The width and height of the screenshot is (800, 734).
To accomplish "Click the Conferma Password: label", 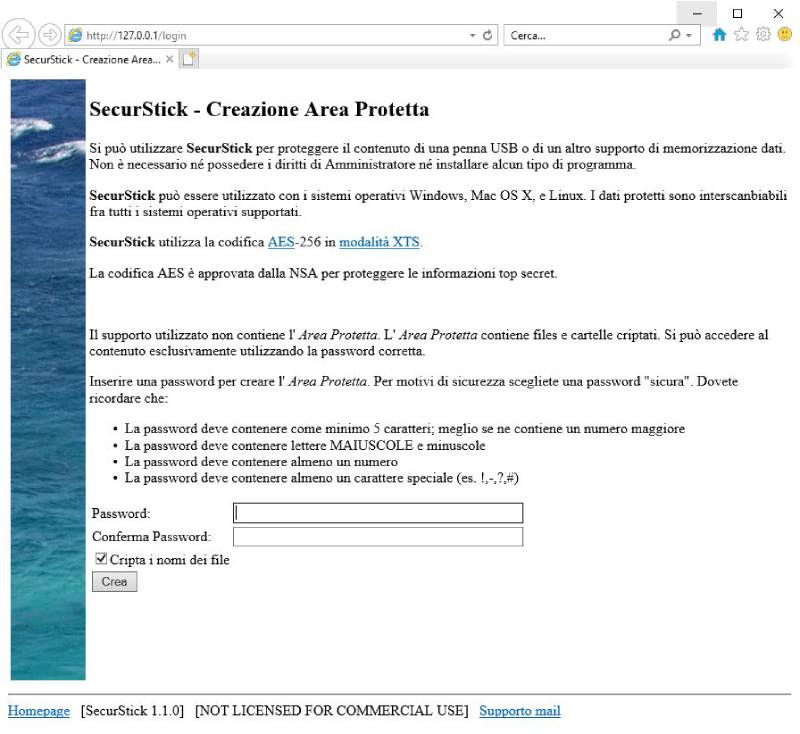I will pos(151,537).
